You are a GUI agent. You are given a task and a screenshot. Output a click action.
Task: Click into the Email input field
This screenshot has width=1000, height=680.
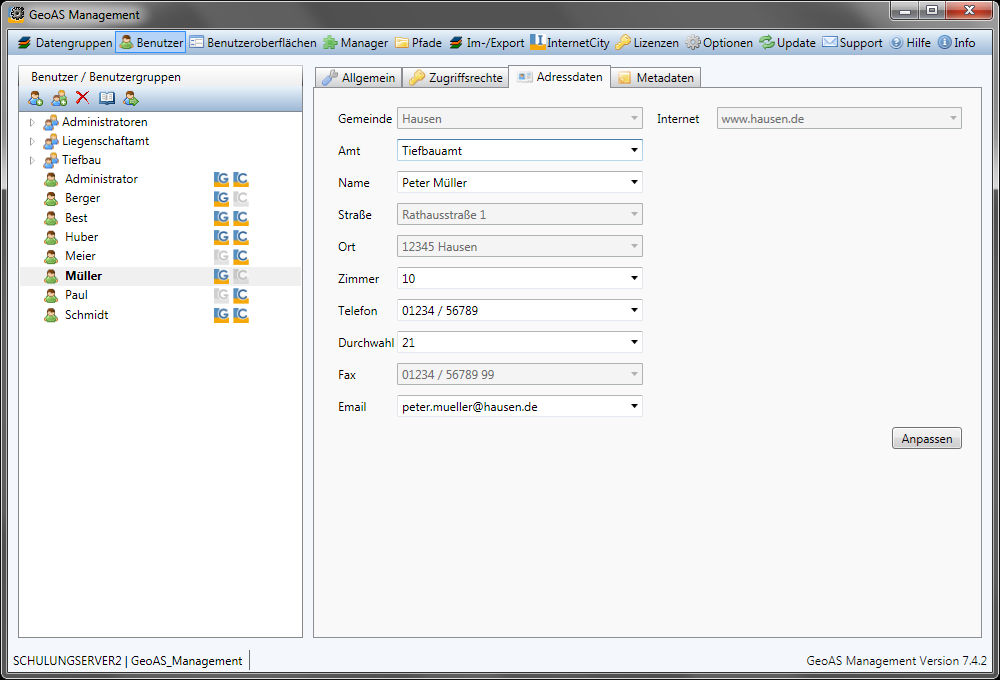tap(510, 407)
